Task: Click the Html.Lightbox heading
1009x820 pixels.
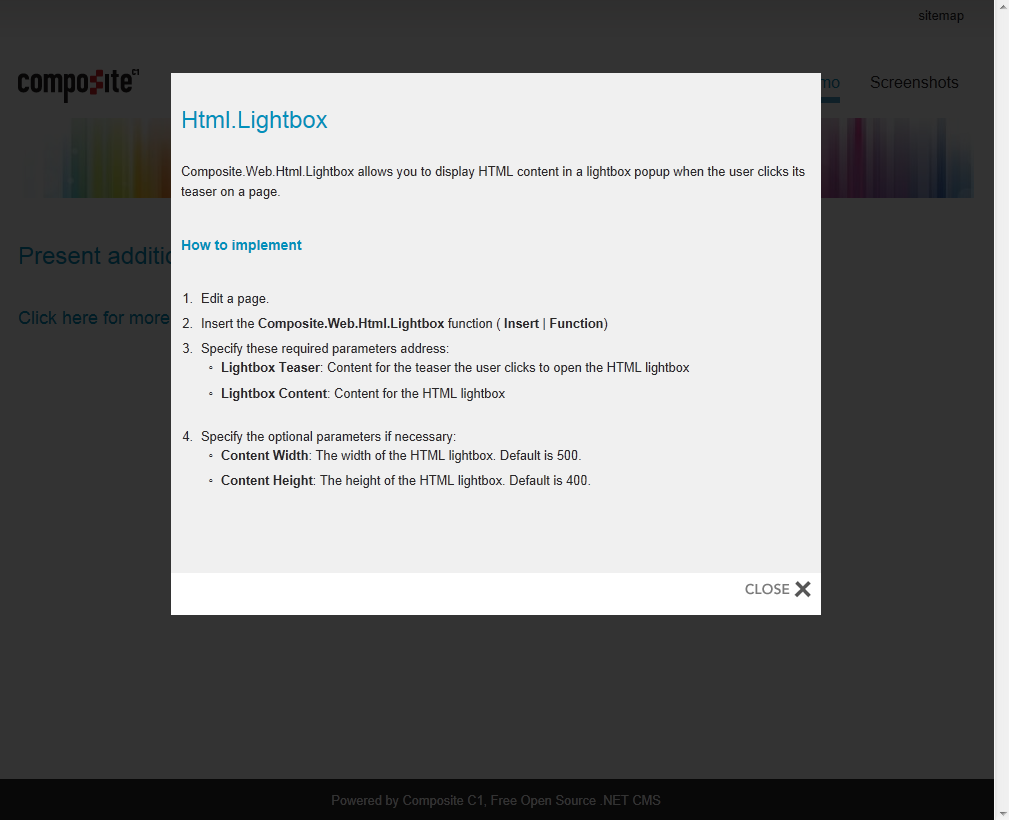Action: coord(254,120)
